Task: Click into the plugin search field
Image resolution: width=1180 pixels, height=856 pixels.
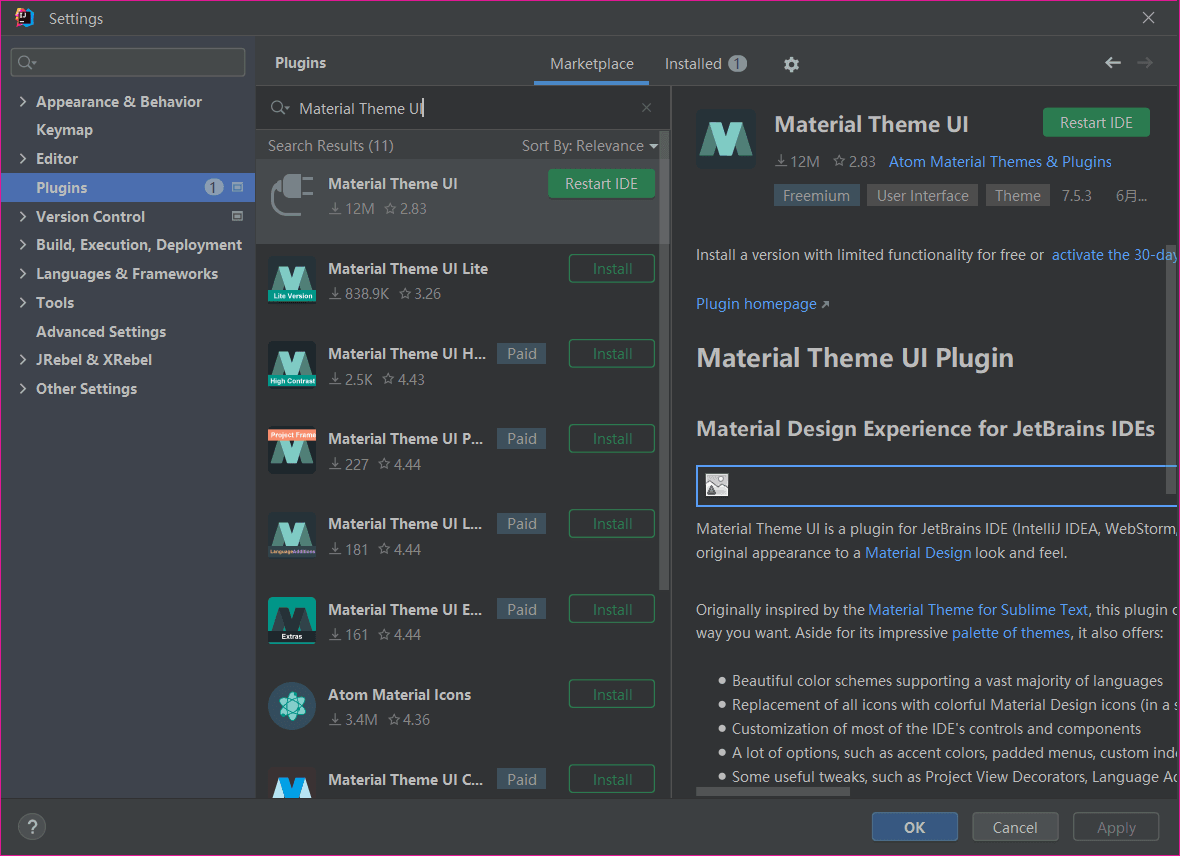Action: click(x=463, y=108)
